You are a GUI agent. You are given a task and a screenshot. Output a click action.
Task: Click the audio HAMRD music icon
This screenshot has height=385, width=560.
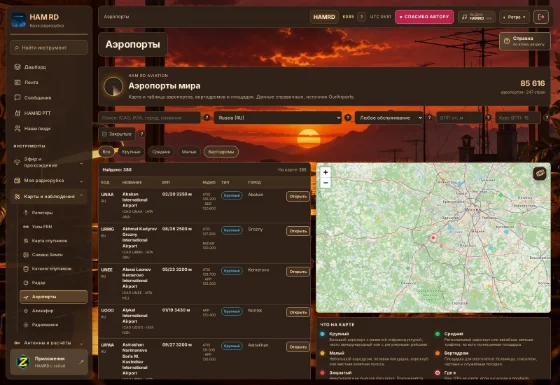(x=465, y=17)
